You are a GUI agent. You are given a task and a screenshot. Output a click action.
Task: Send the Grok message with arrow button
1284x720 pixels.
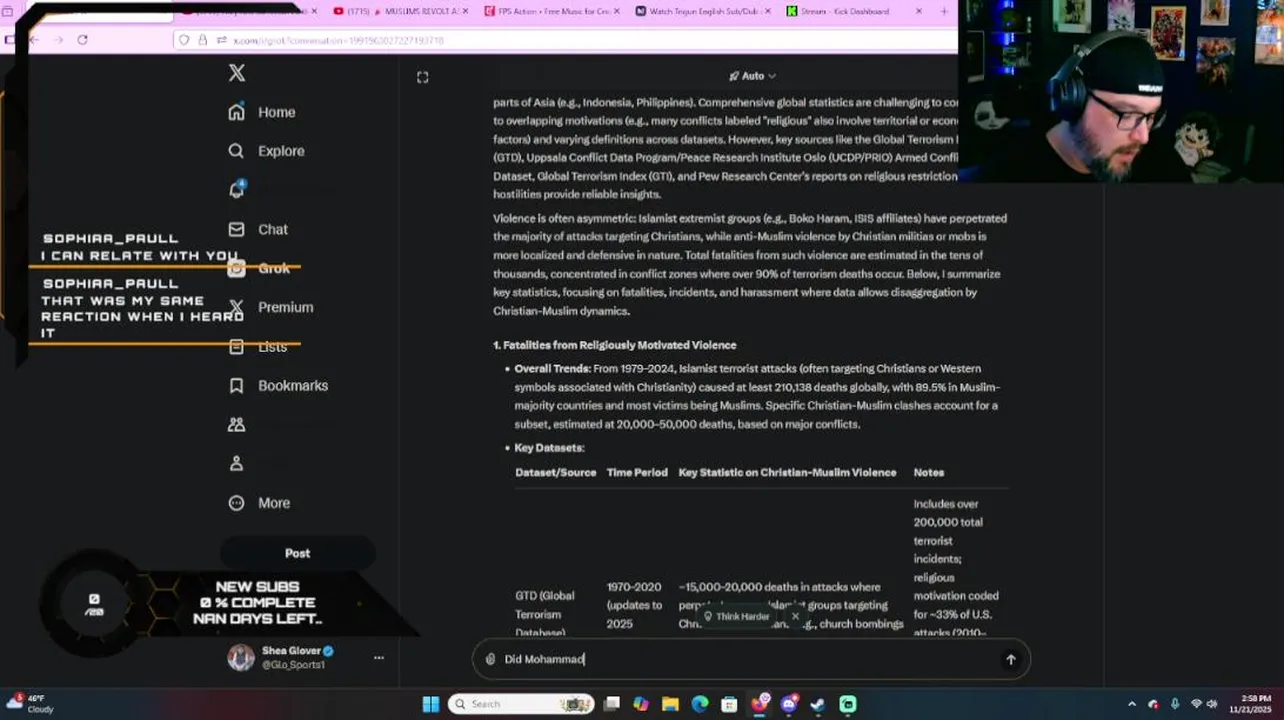tap(1011, 659)
